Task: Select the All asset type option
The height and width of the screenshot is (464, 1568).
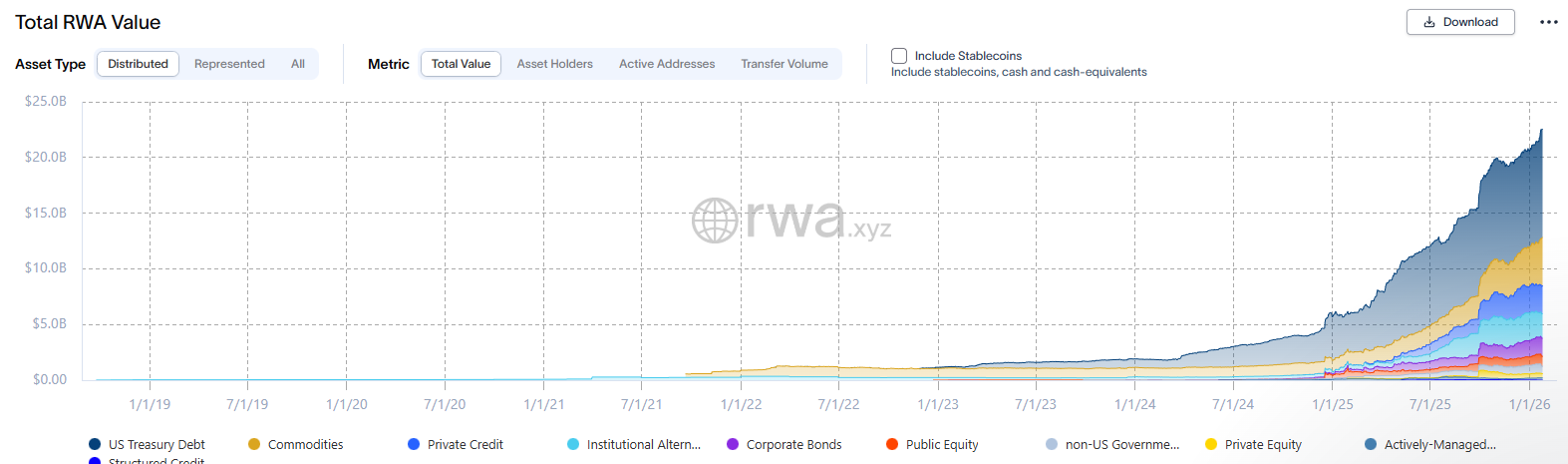Action: [x=298, y=64]
